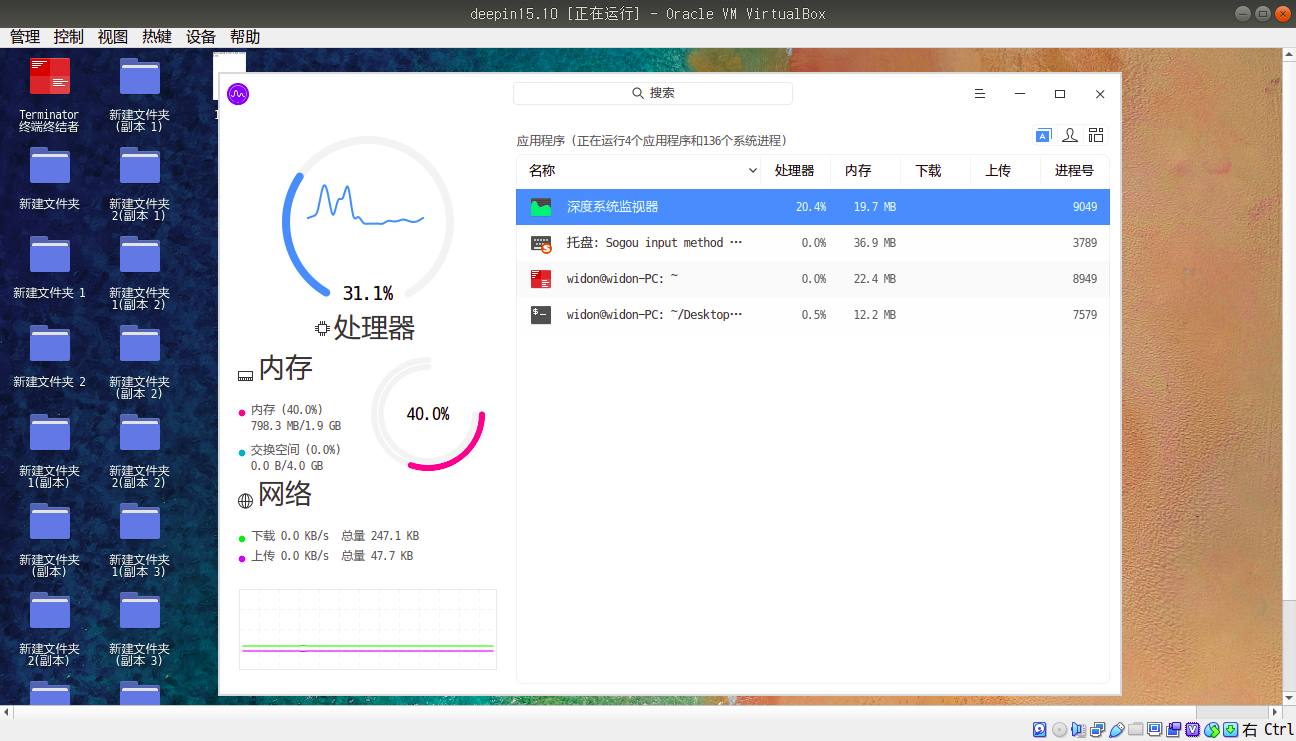Click the Deepin System Monitor process icon
Image resolution: width=1296 pixels, height=741 pixels.
click(541, 206)
